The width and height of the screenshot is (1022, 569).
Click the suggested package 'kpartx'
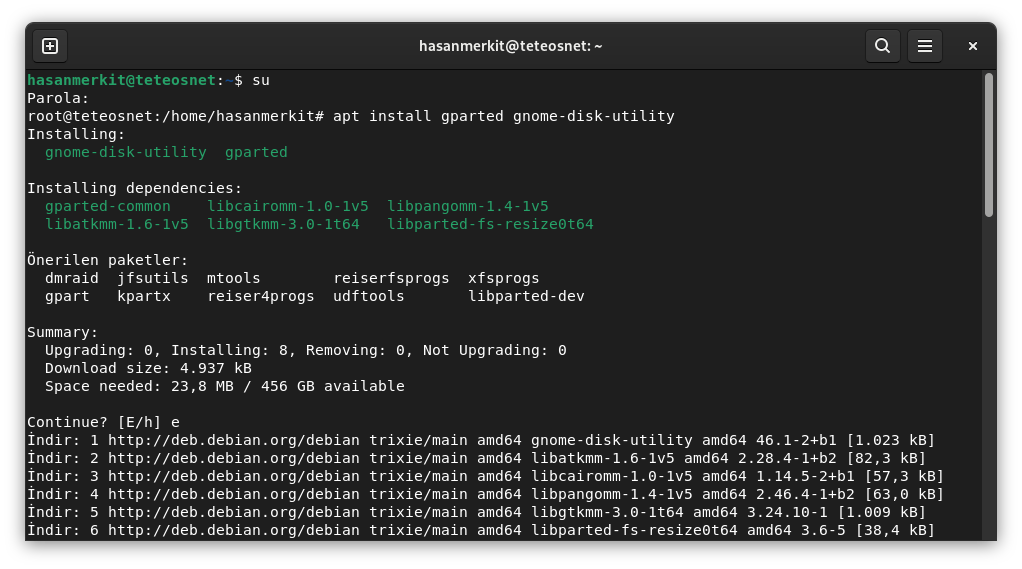144,297
